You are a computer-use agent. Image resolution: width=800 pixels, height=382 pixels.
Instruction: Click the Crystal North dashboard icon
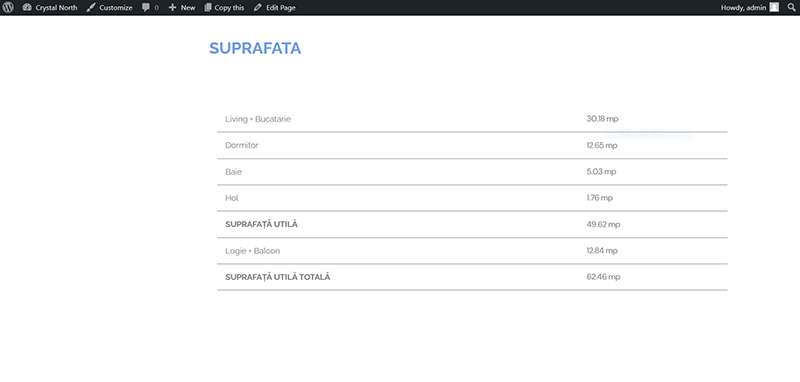[27, 8]
